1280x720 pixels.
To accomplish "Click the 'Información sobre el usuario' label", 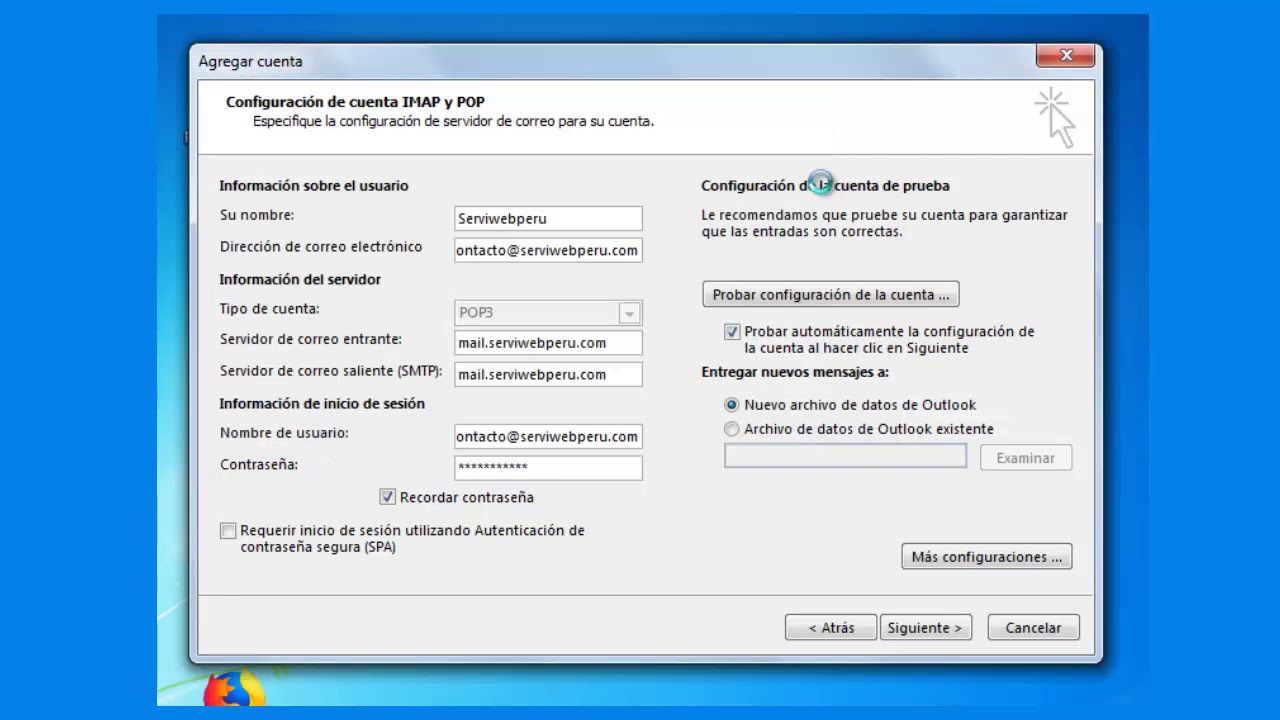I will pyautogui.click(x=314, y=186).
